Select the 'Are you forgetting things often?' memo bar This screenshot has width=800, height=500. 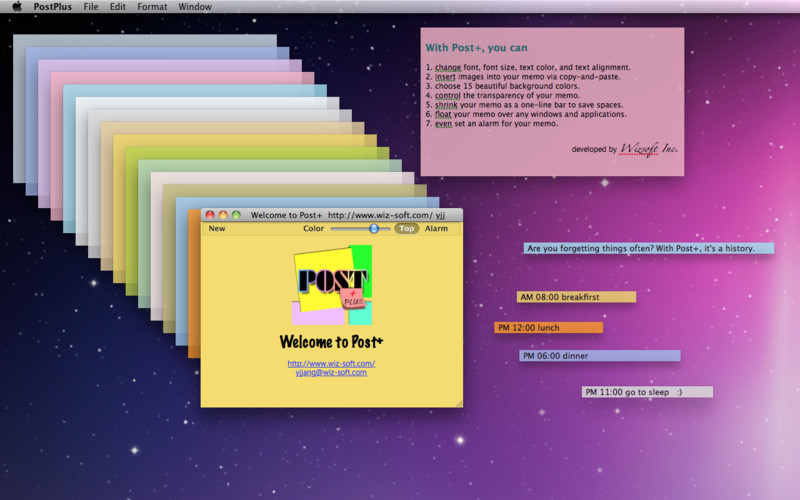click(648, 248)
